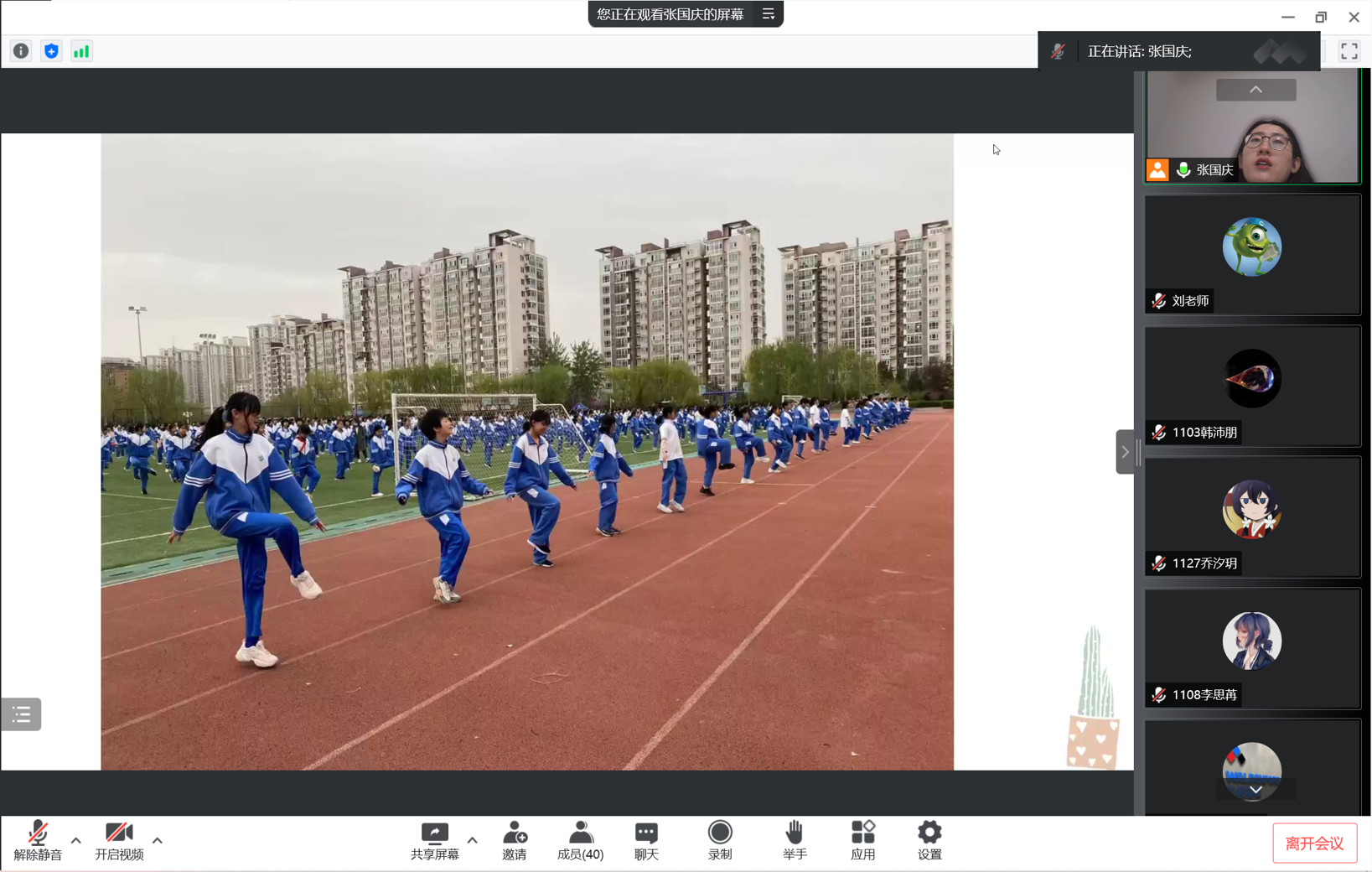The height and width of the screenshot is (872, 1372).
Task: Turn on camera via 开启视频
Action: click(x=119, y=840)
